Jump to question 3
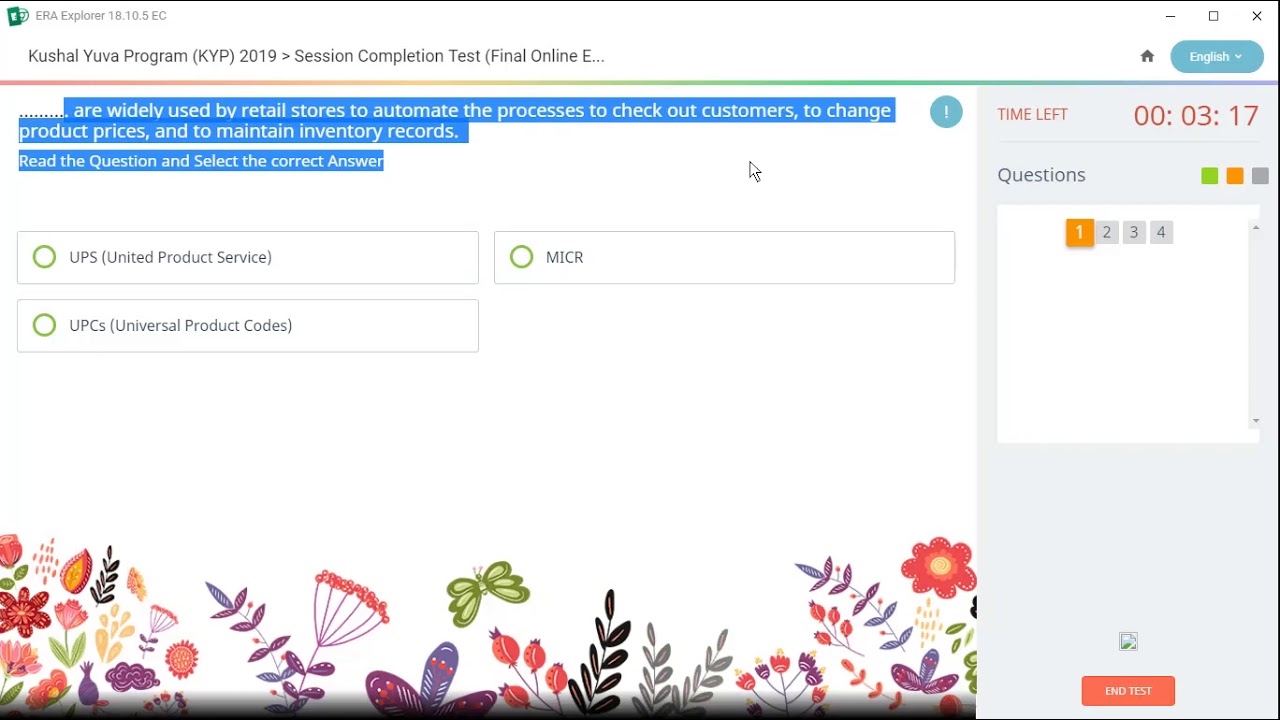The height and width of the screenshot is (720, 1280). pos(1133,232)
